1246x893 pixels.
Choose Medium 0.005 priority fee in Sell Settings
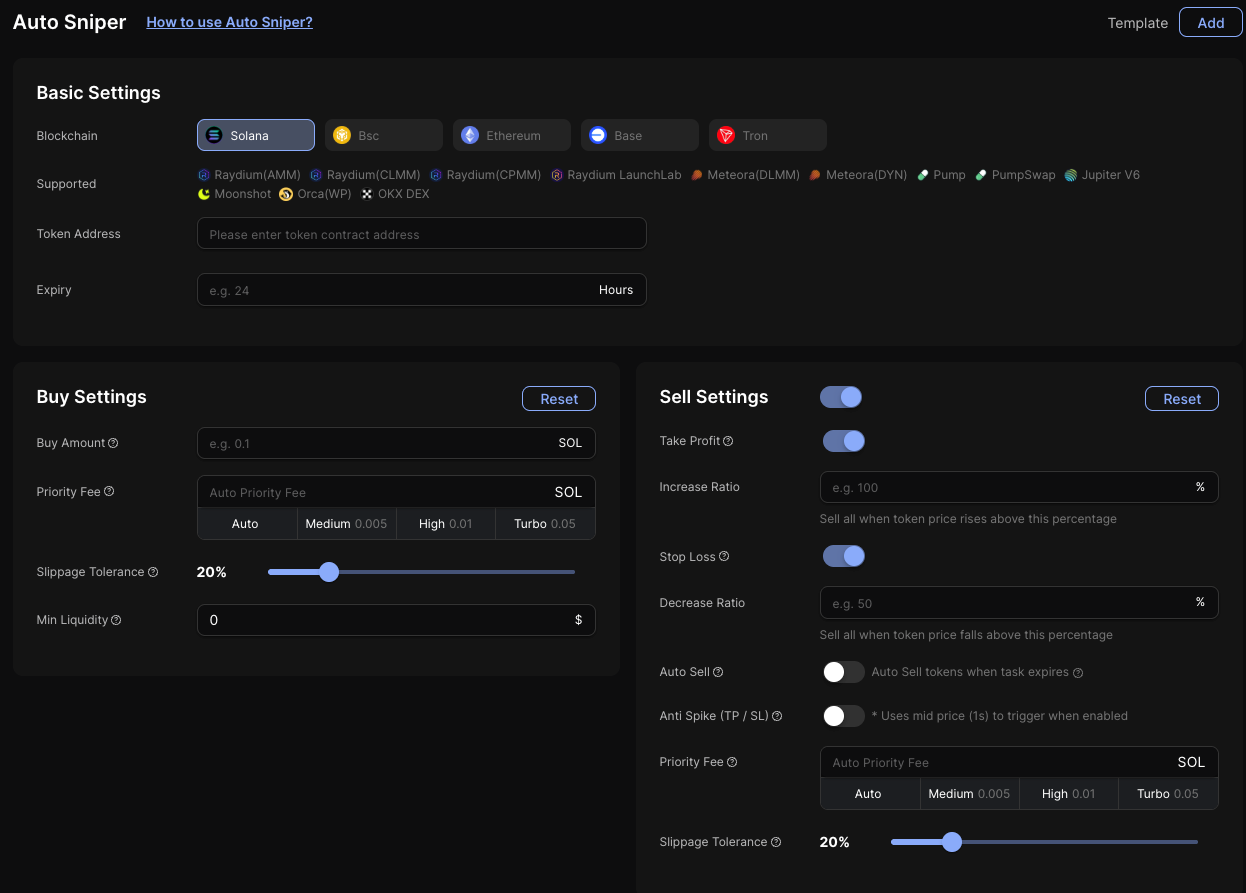tap(970, 794)
